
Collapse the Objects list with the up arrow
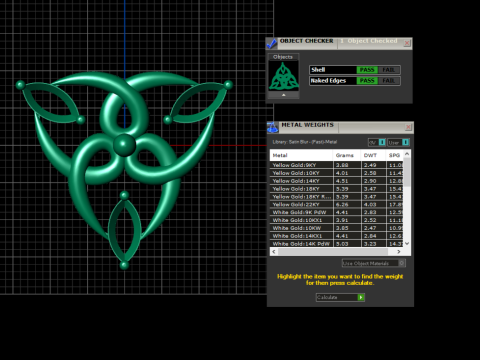[x=284, y=95]
